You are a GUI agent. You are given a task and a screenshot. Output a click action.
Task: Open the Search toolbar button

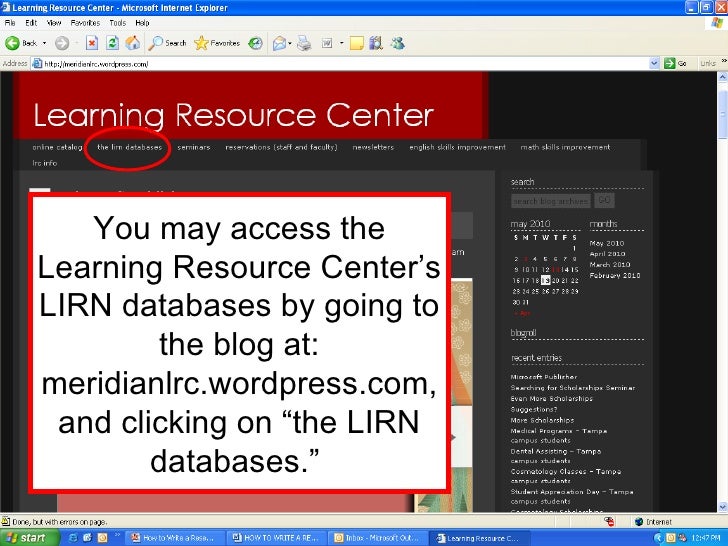pyautogui.click(x=168, y=43)
